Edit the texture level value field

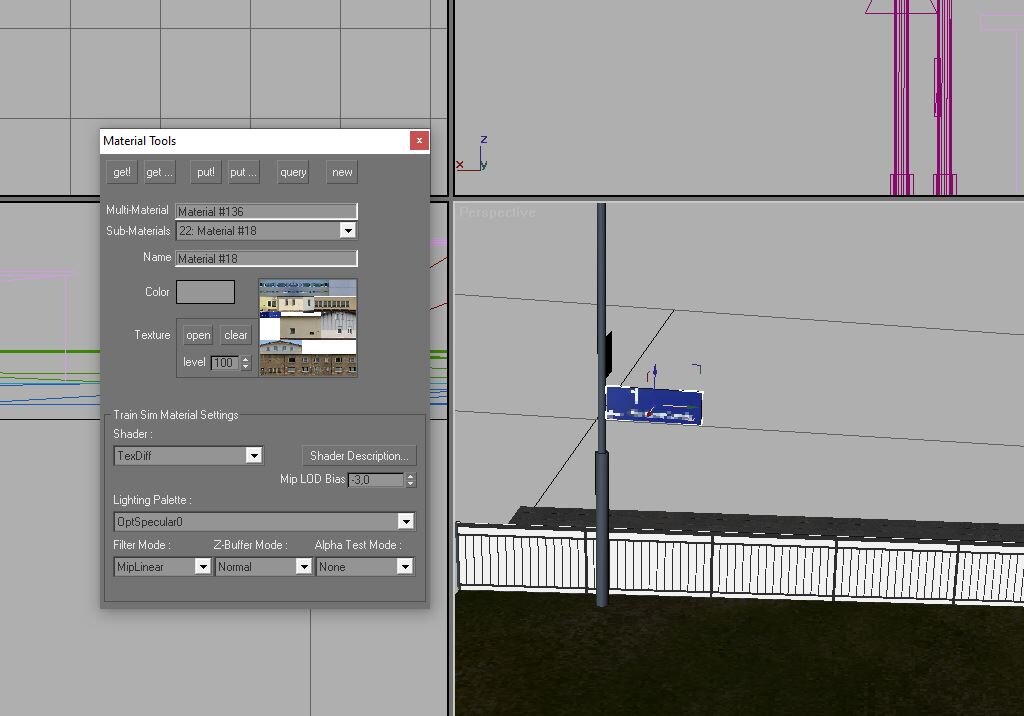click(225, 363)
